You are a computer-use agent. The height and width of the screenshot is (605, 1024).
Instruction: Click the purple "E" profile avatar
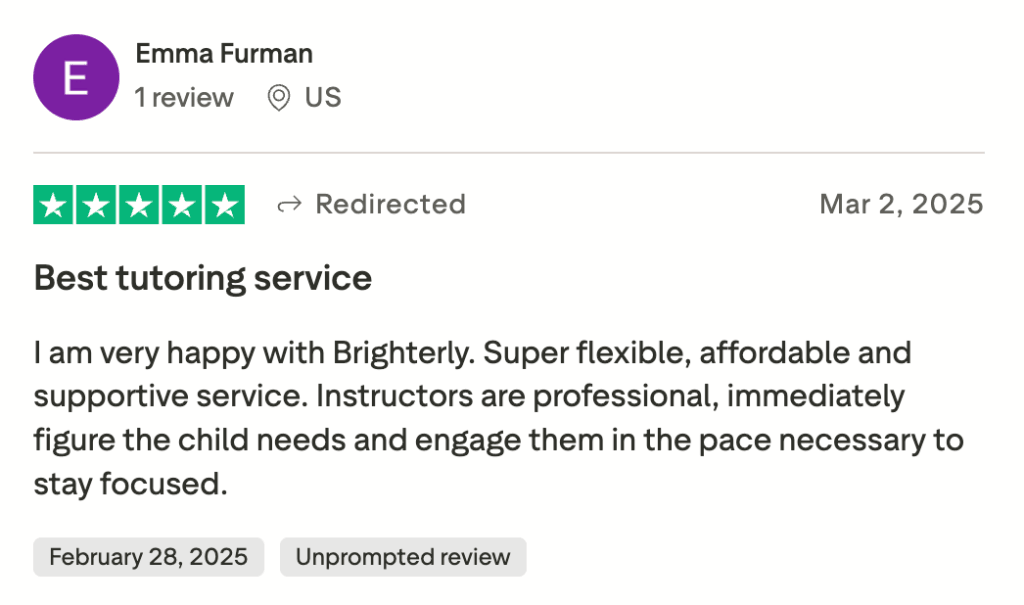pos(76,77)
